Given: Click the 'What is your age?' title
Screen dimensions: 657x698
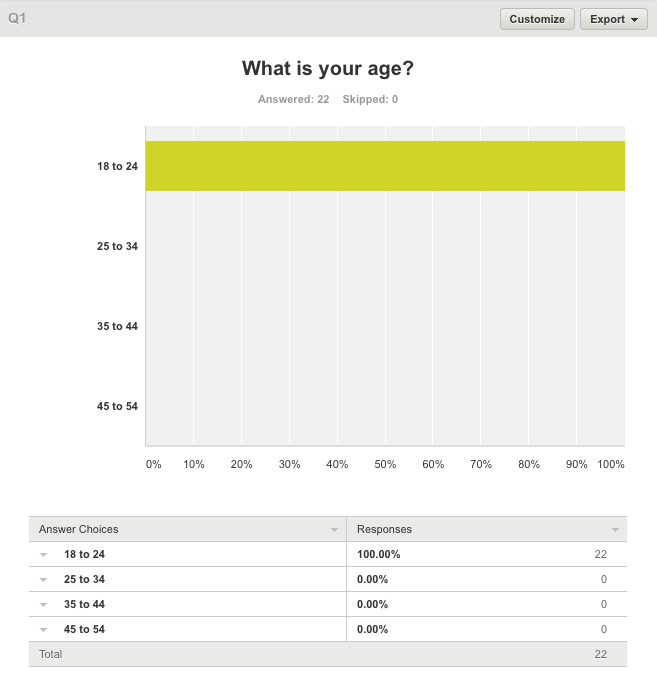Looking at the screenshot, I should point(328,69).
